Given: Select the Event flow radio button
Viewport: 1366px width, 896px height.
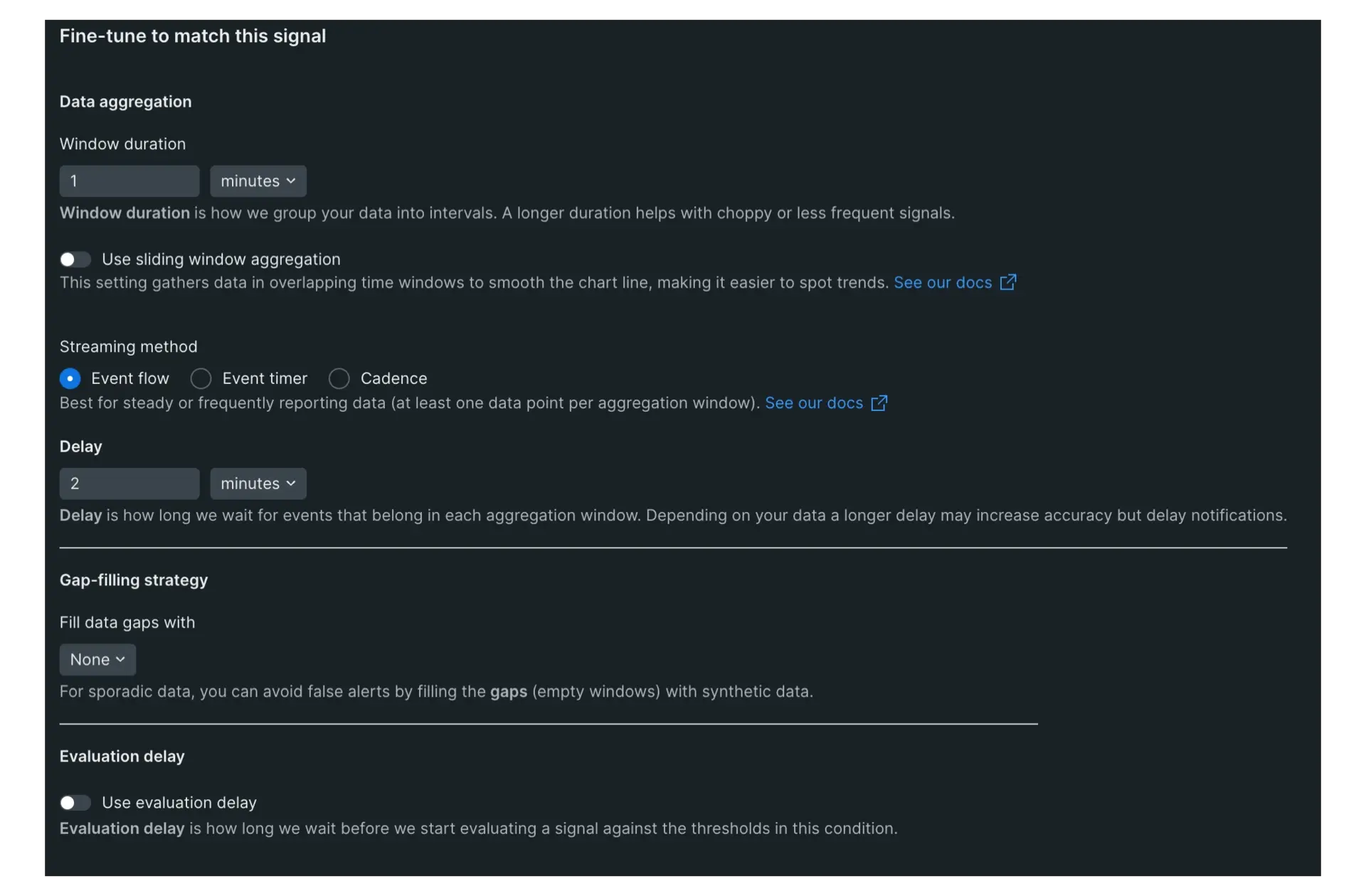Looking at the screenshot, I should click(x=70, y=378).
